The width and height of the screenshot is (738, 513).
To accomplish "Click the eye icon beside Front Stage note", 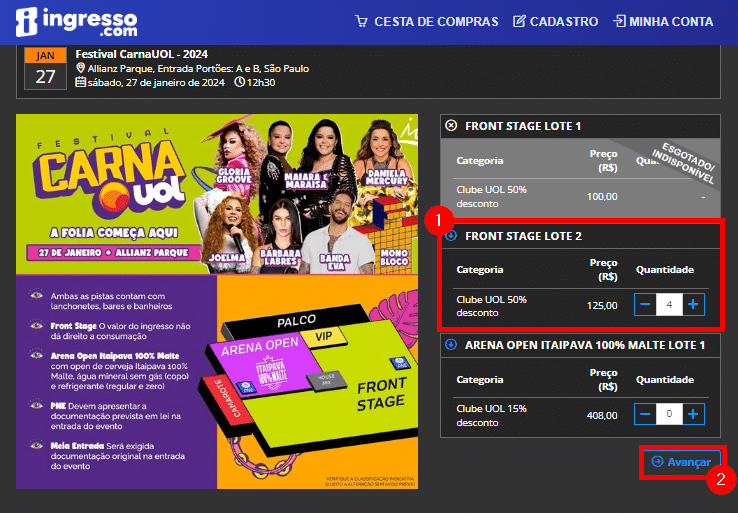I will coord(37,326).
